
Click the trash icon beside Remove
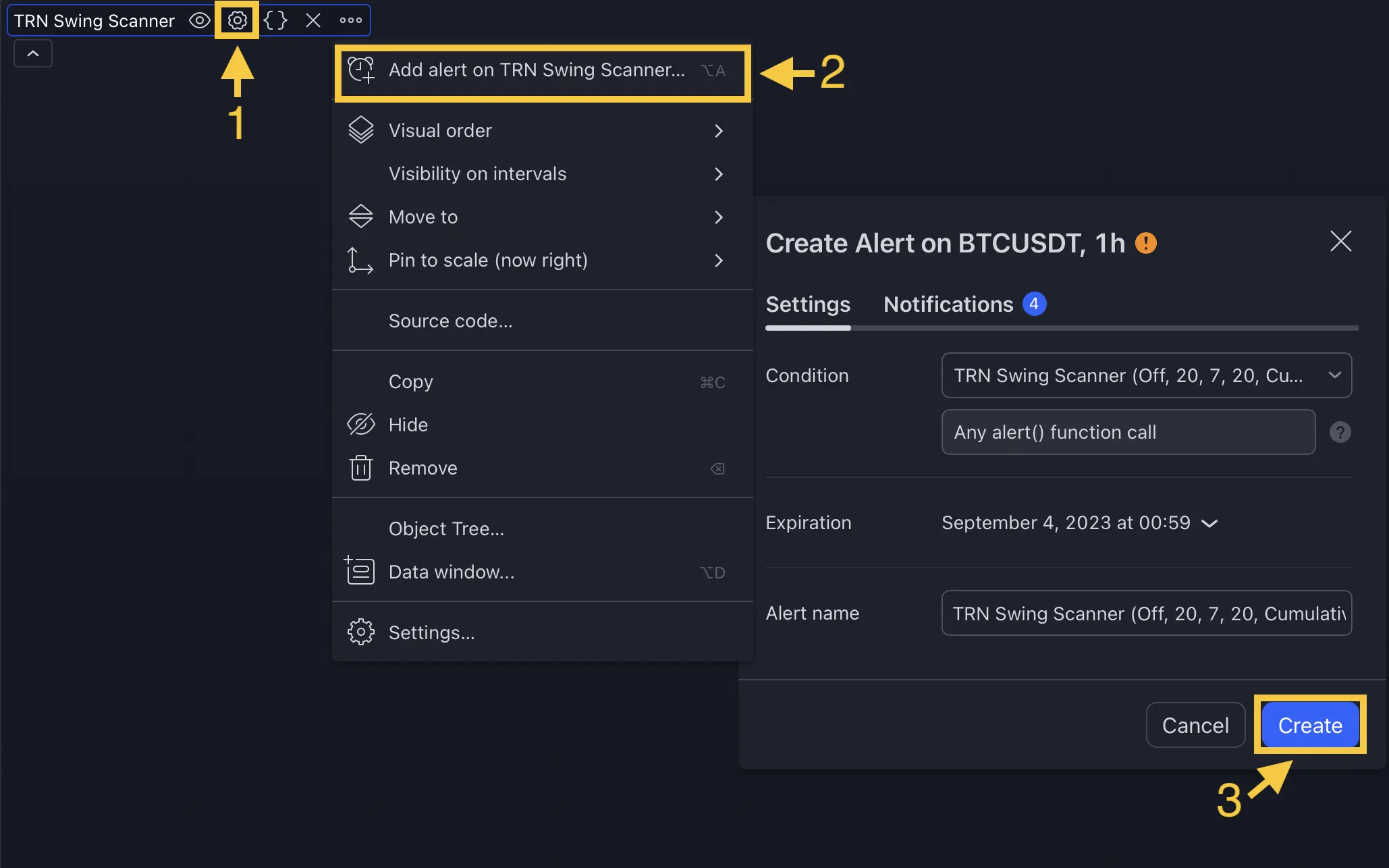360,468
